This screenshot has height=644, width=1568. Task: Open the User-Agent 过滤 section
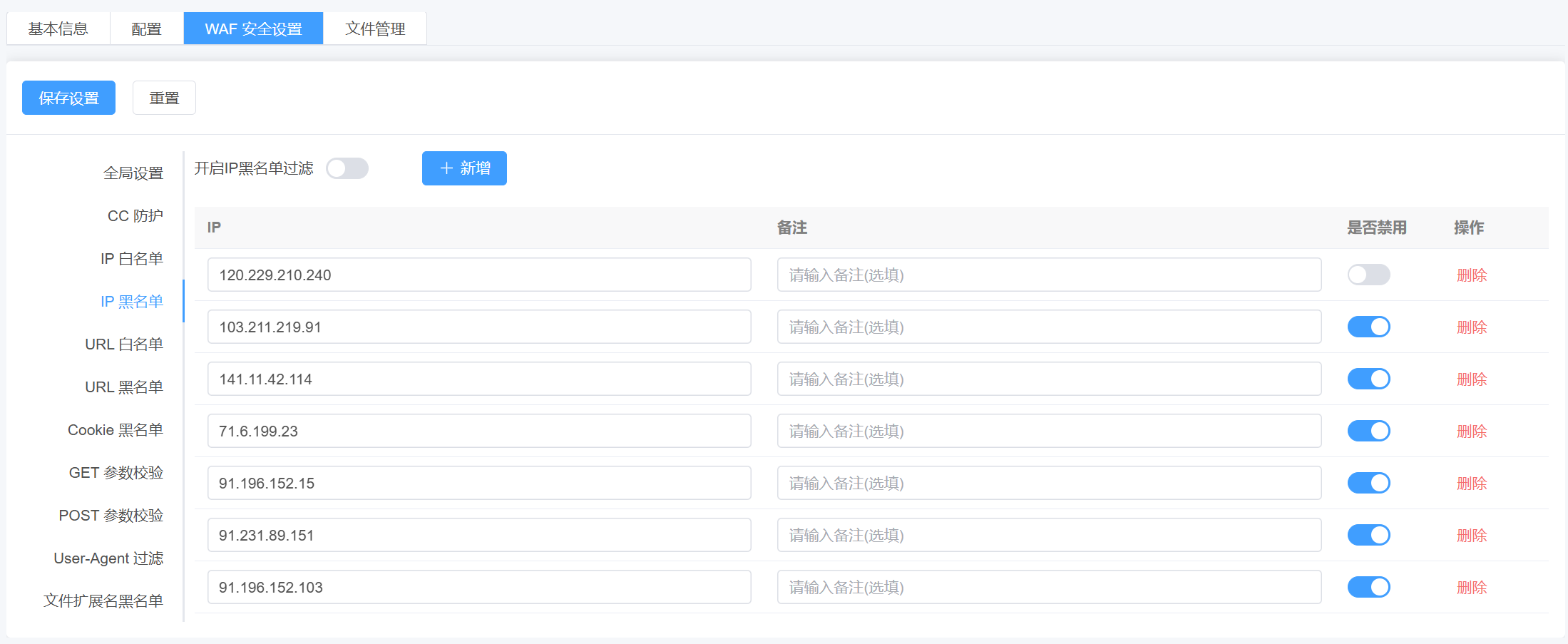[108, 558]
